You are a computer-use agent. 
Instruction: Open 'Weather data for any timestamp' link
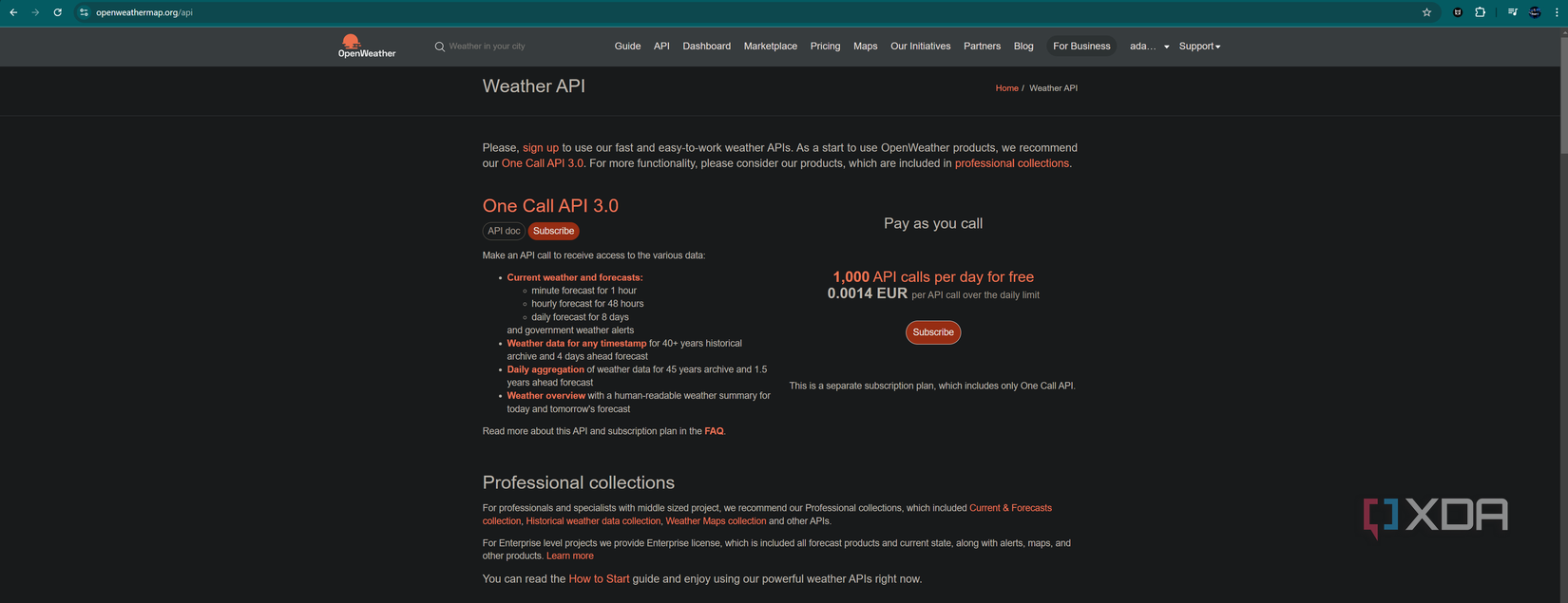click(x=576, y=343)
